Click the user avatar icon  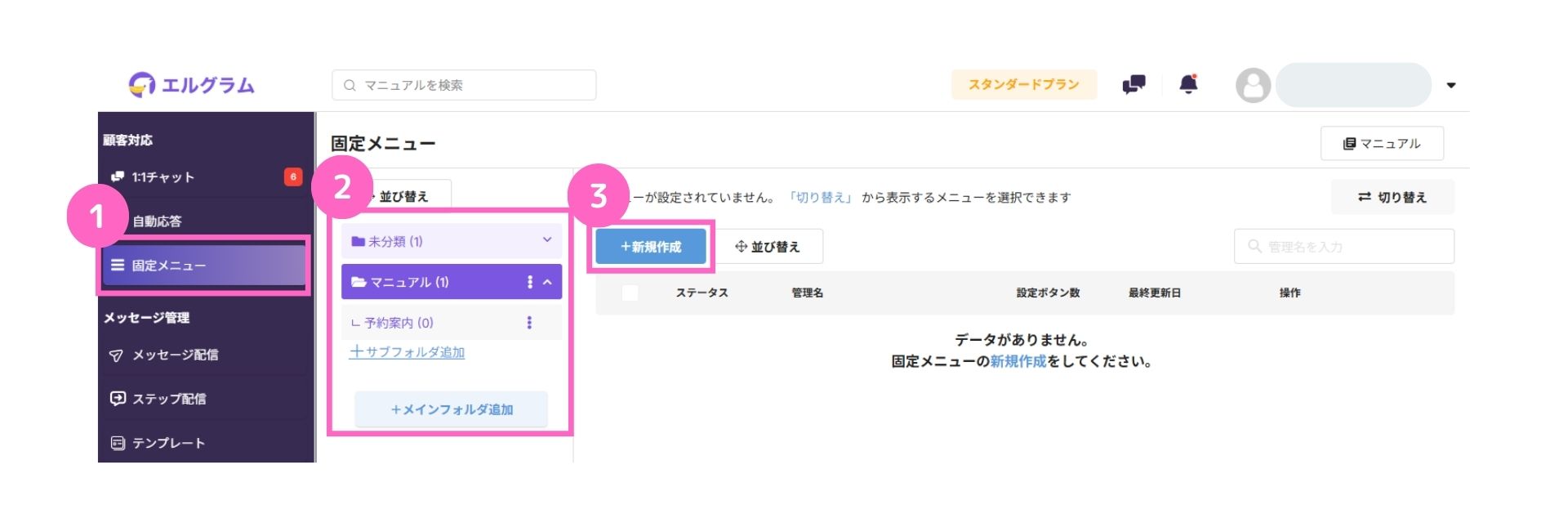(x=1253, y=85)
